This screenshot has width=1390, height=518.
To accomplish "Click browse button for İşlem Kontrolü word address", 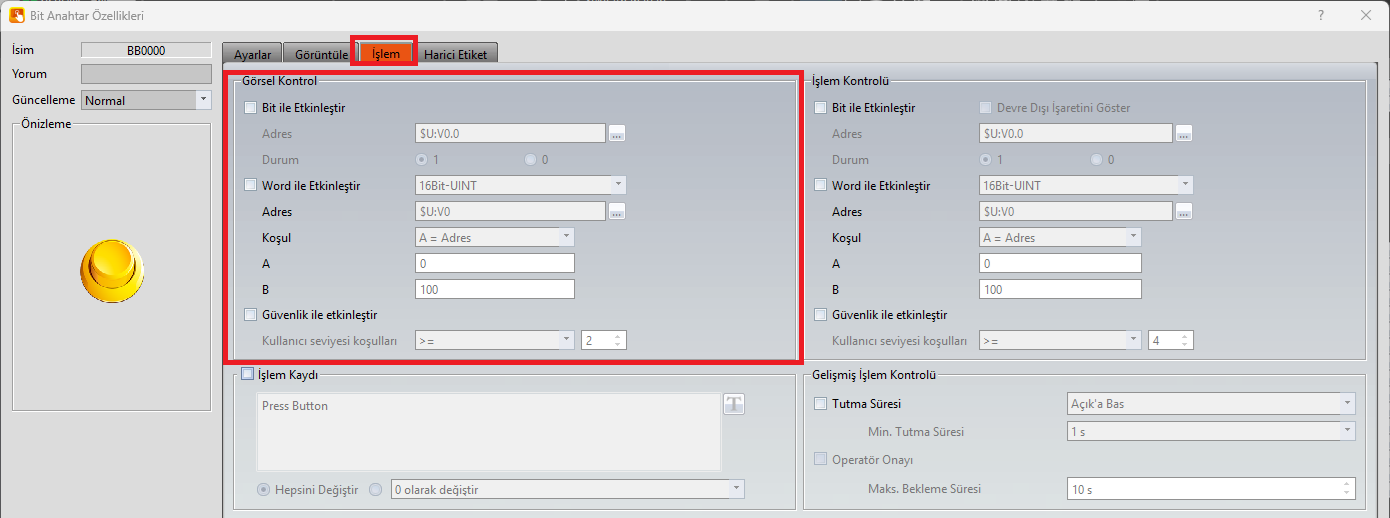I will (1184, 212).
